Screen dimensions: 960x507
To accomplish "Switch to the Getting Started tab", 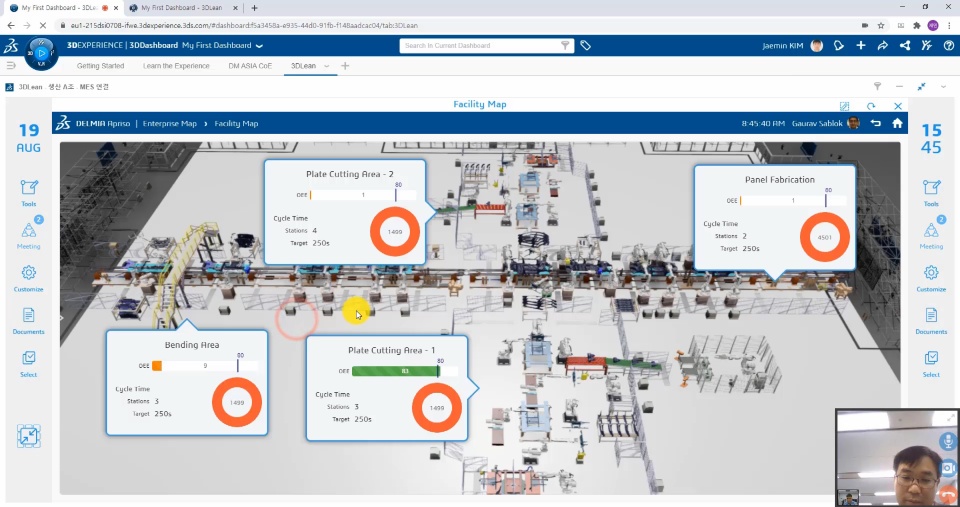I will (x=100, y=66).
